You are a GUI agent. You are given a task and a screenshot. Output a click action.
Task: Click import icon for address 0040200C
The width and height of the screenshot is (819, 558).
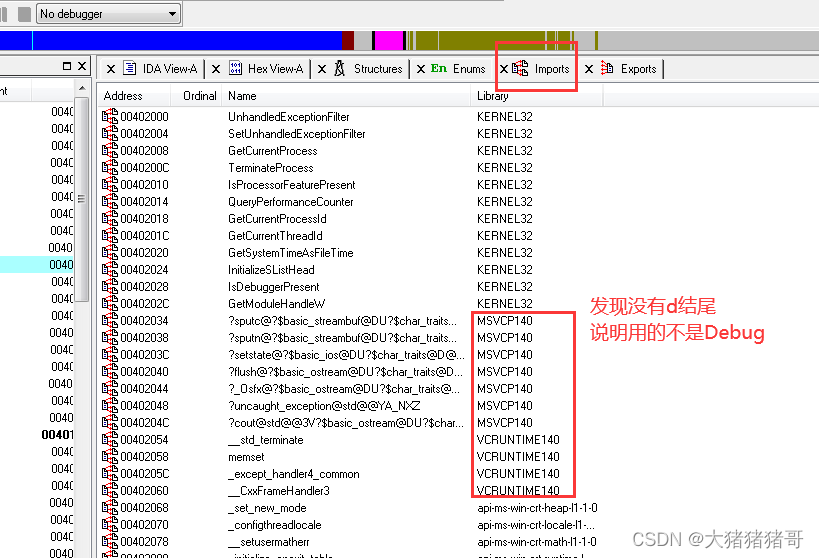pos(110,167)
